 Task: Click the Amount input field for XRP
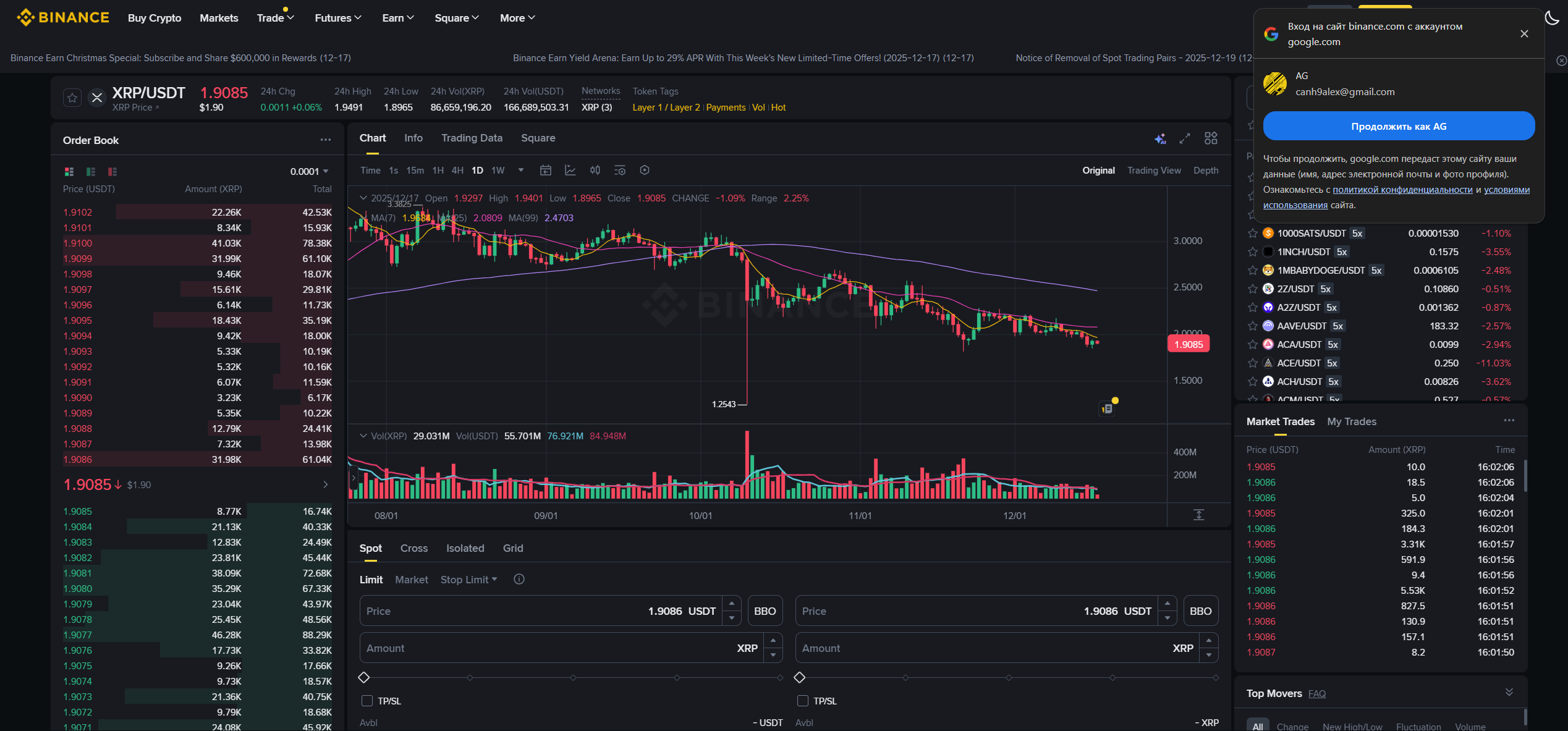pyautogui.click(x=556, y=648)
